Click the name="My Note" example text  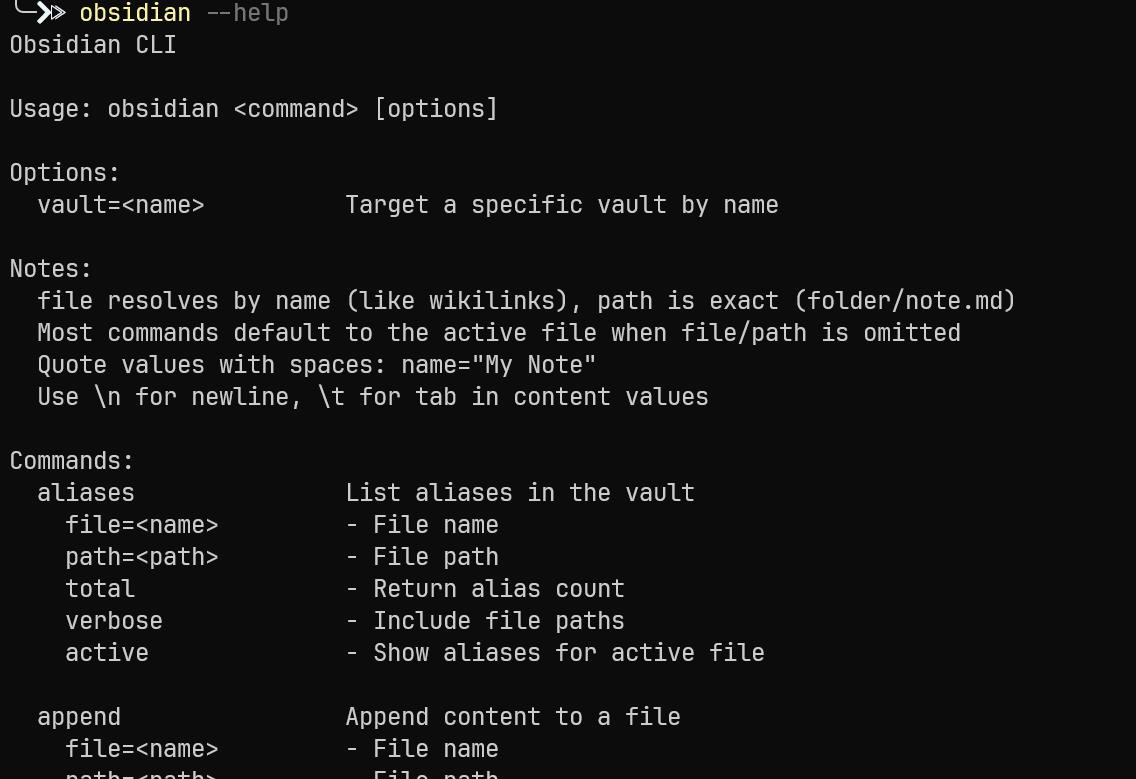click(x=499, y=365)
